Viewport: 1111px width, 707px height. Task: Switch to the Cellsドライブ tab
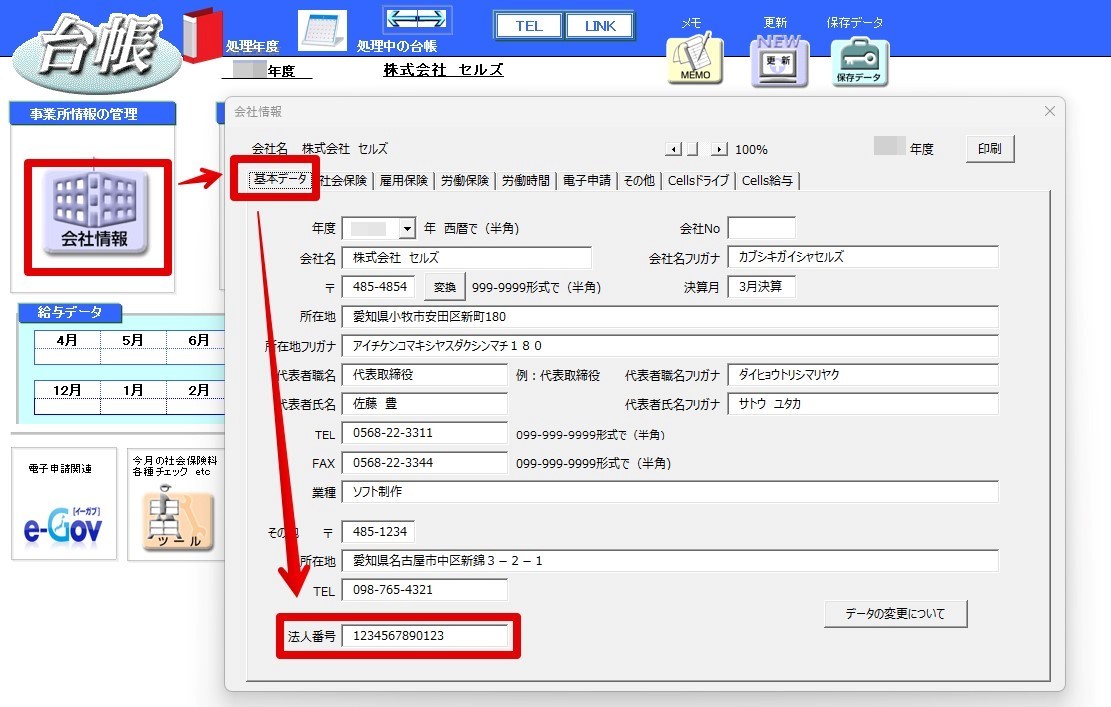pos(699,181)
